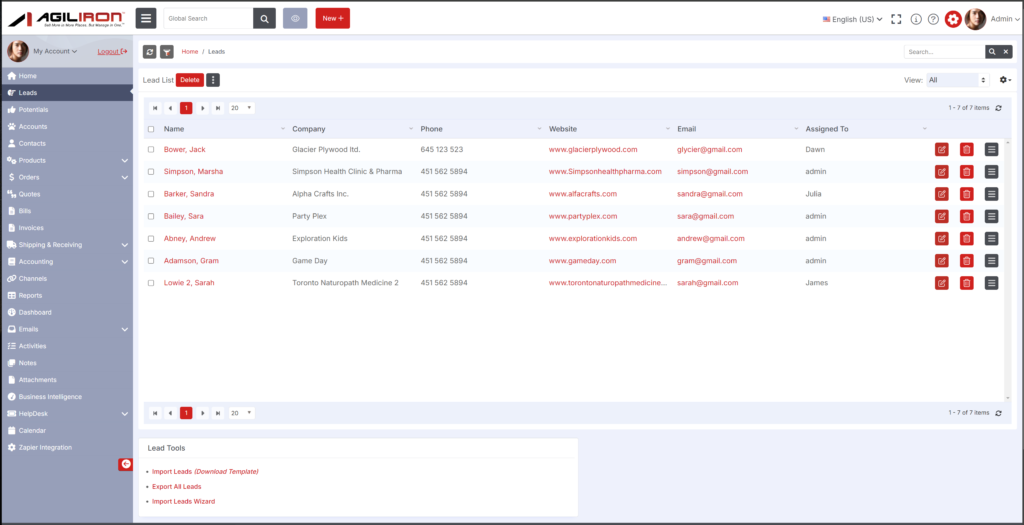Open the help question mark icon
This screenshot has width=1024, height=525.
pos(933,19)
